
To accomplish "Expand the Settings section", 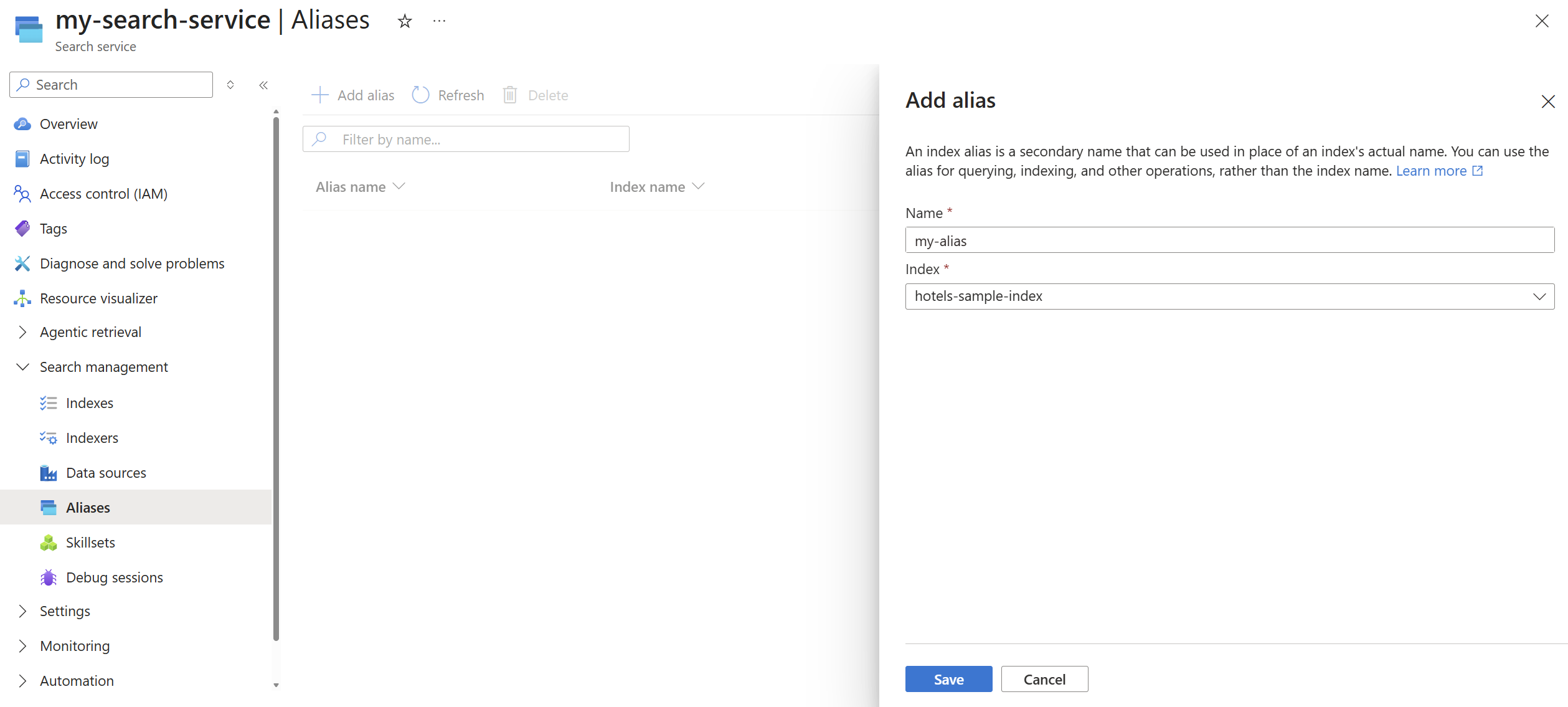I will click(x=22, y=611).
